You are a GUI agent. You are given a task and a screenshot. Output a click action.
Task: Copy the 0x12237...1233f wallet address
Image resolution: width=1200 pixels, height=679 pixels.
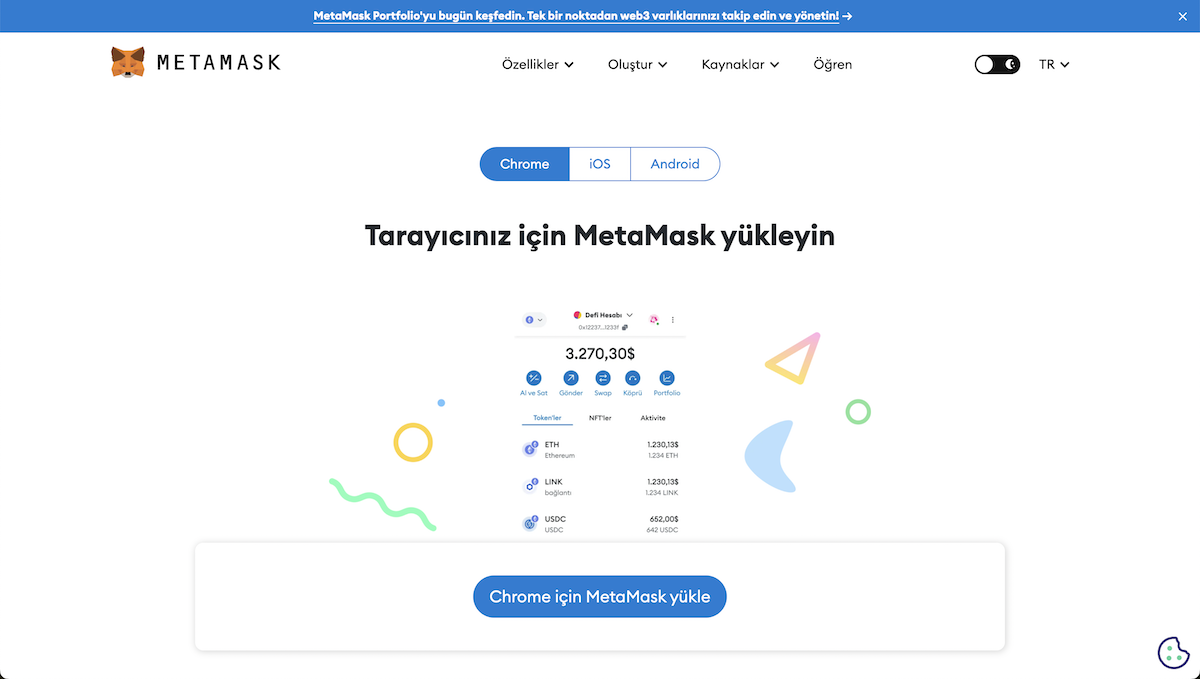[x=625, y=327]
